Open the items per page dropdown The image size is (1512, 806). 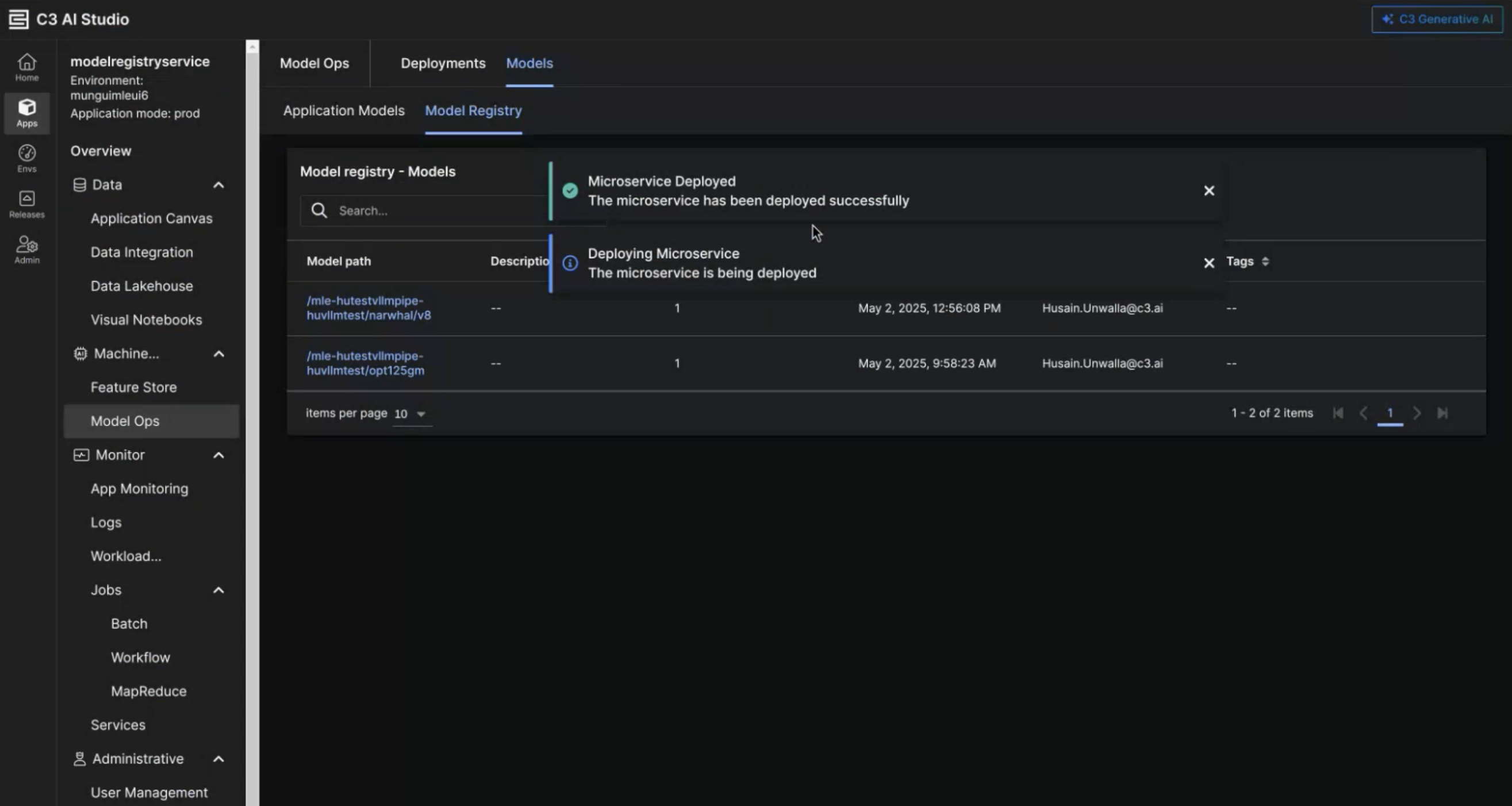[x=411, y=414]
